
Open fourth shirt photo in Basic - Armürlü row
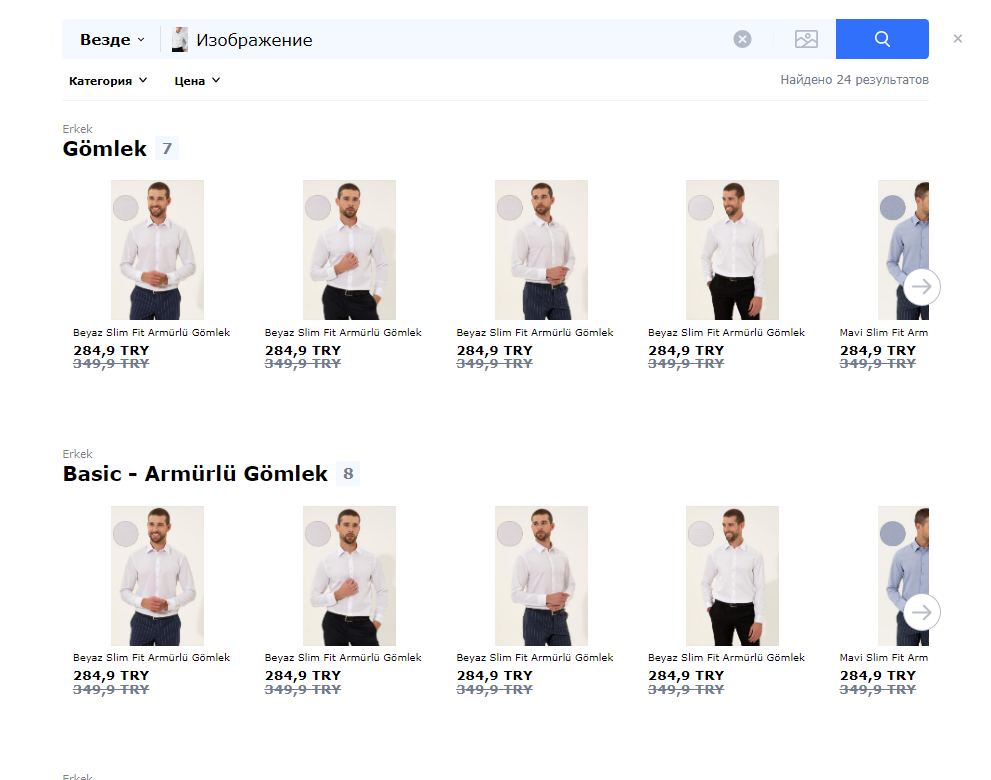733,575
